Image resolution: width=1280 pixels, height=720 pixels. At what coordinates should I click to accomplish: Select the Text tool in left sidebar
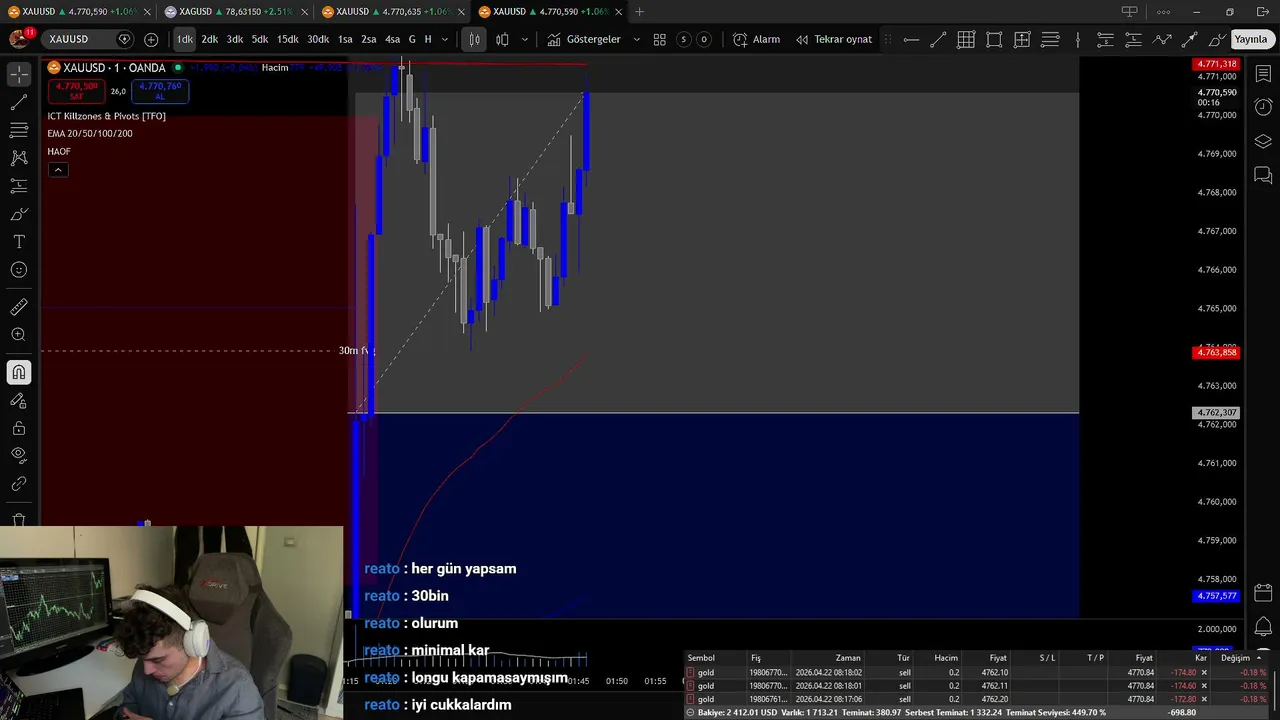19,242
